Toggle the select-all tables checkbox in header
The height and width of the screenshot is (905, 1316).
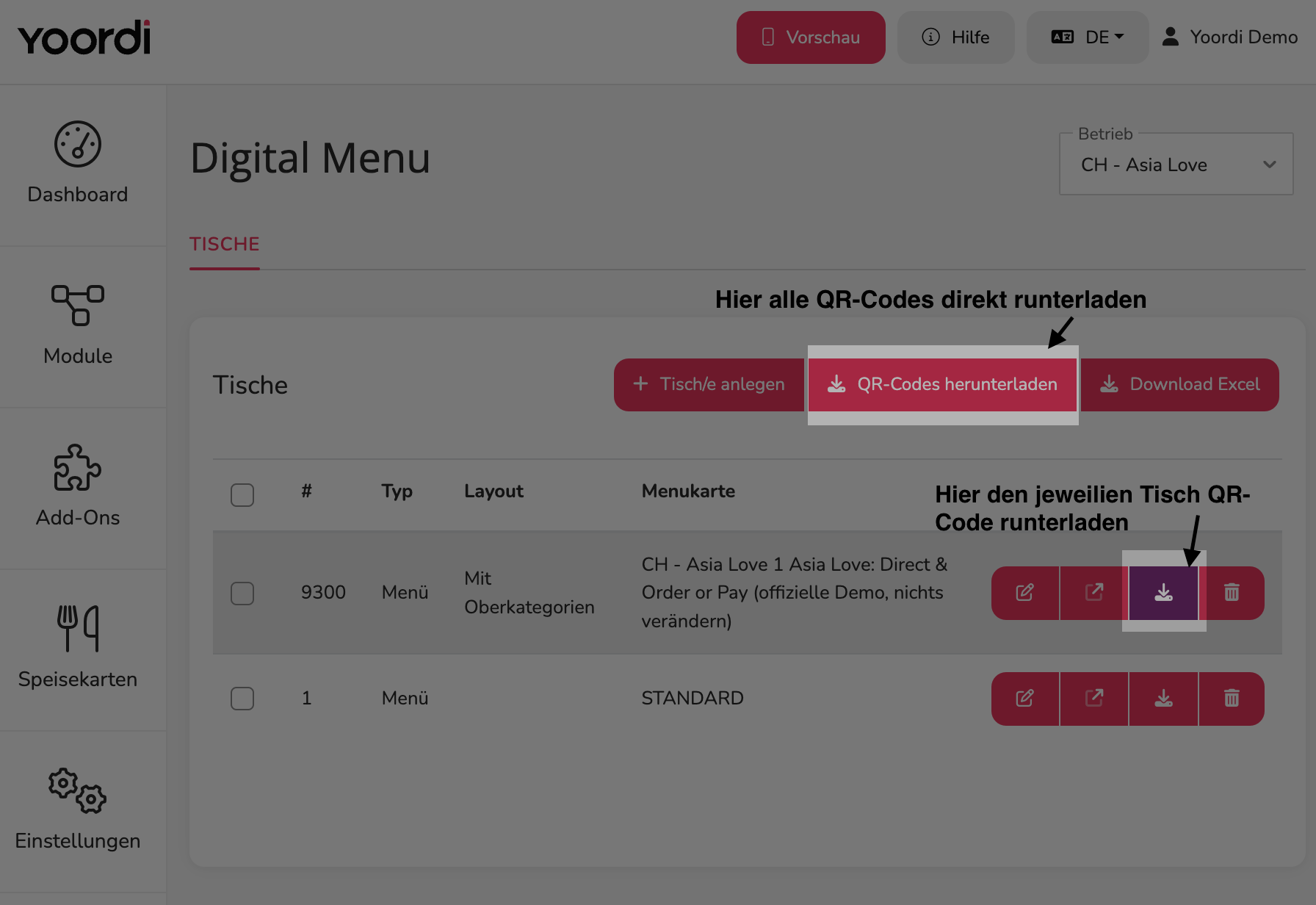point(242,494)
